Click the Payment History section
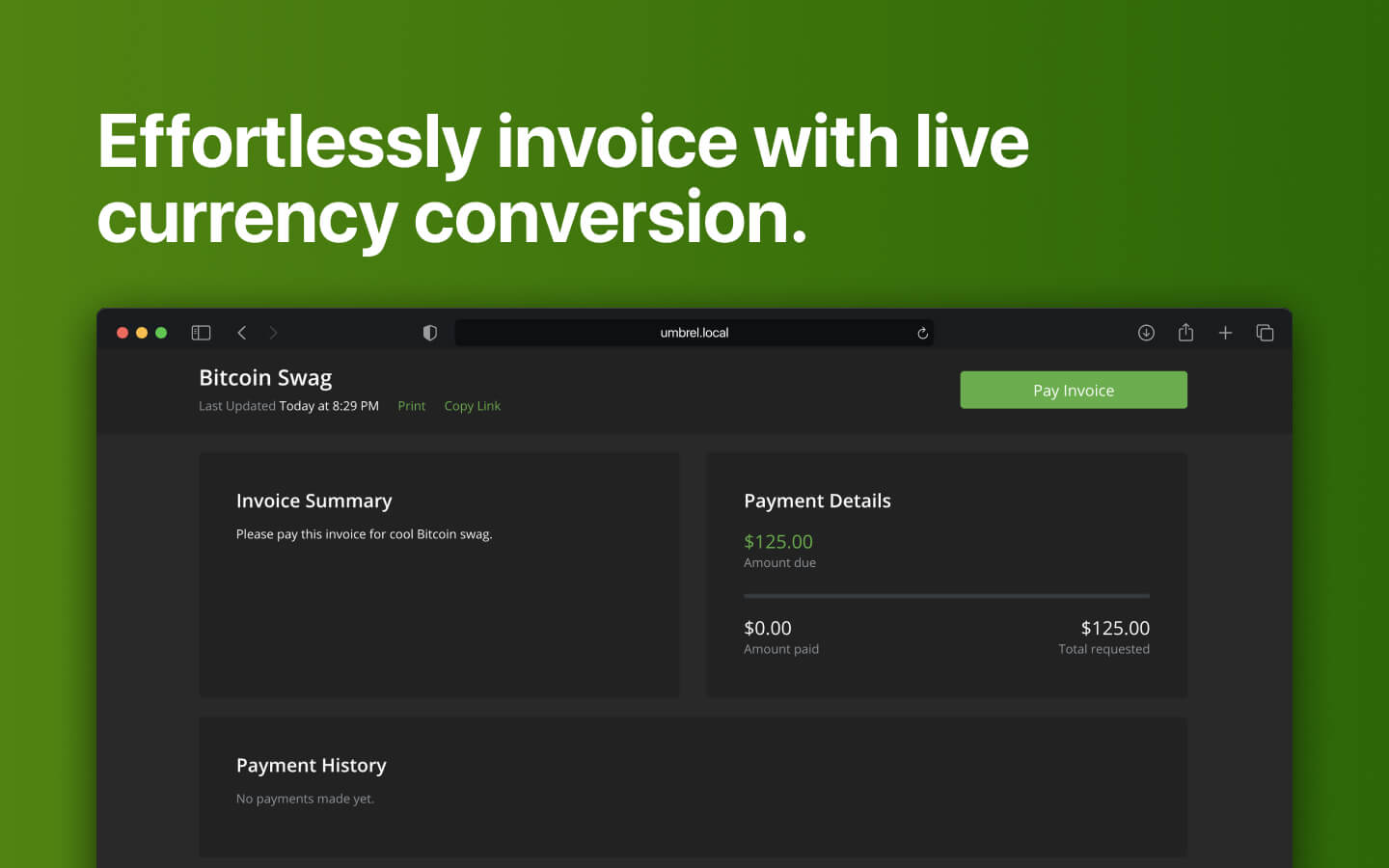 coord(311,765)
